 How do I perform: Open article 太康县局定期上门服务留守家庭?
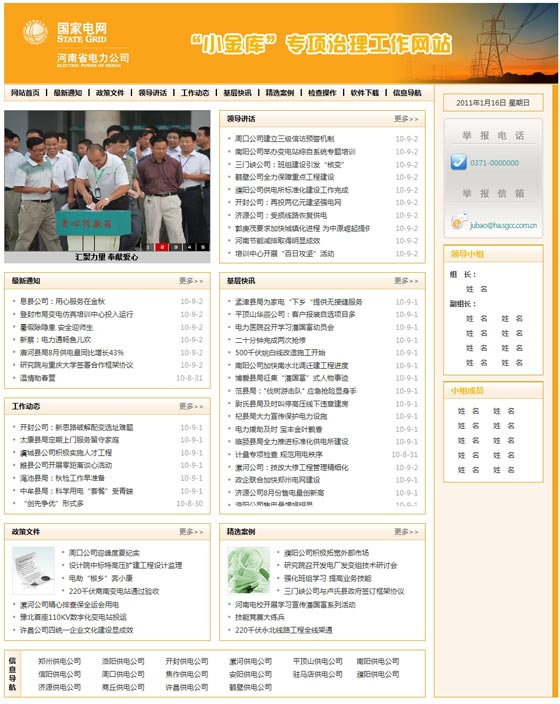pyautogui.click(x=70, y=440)
